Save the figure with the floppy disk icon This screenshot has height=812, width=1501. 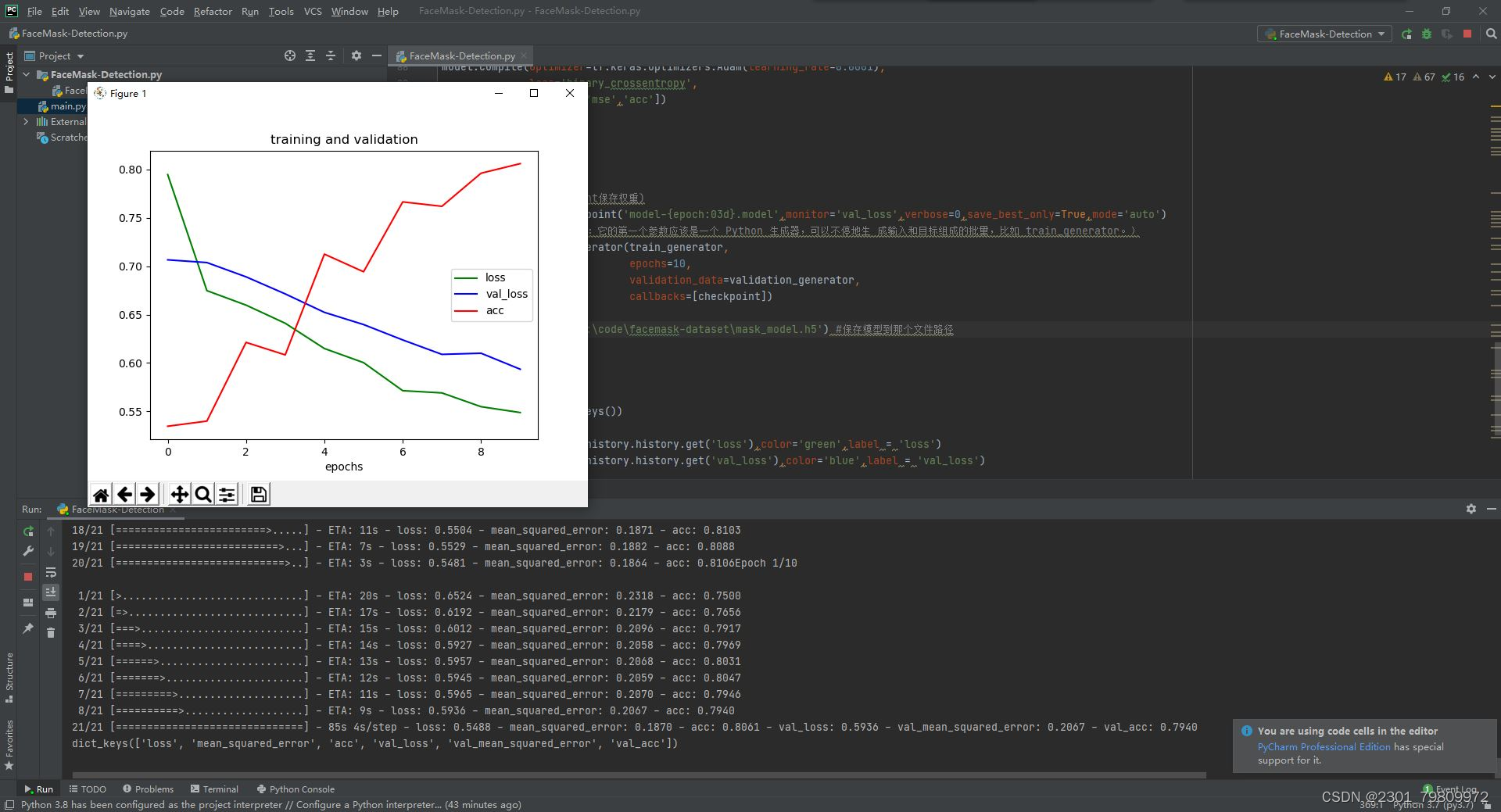(259, 495)
